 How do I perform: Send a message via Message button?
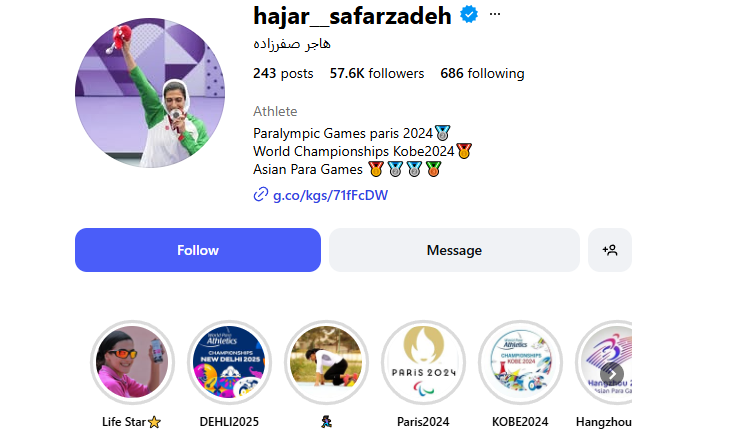click(454, 250)
